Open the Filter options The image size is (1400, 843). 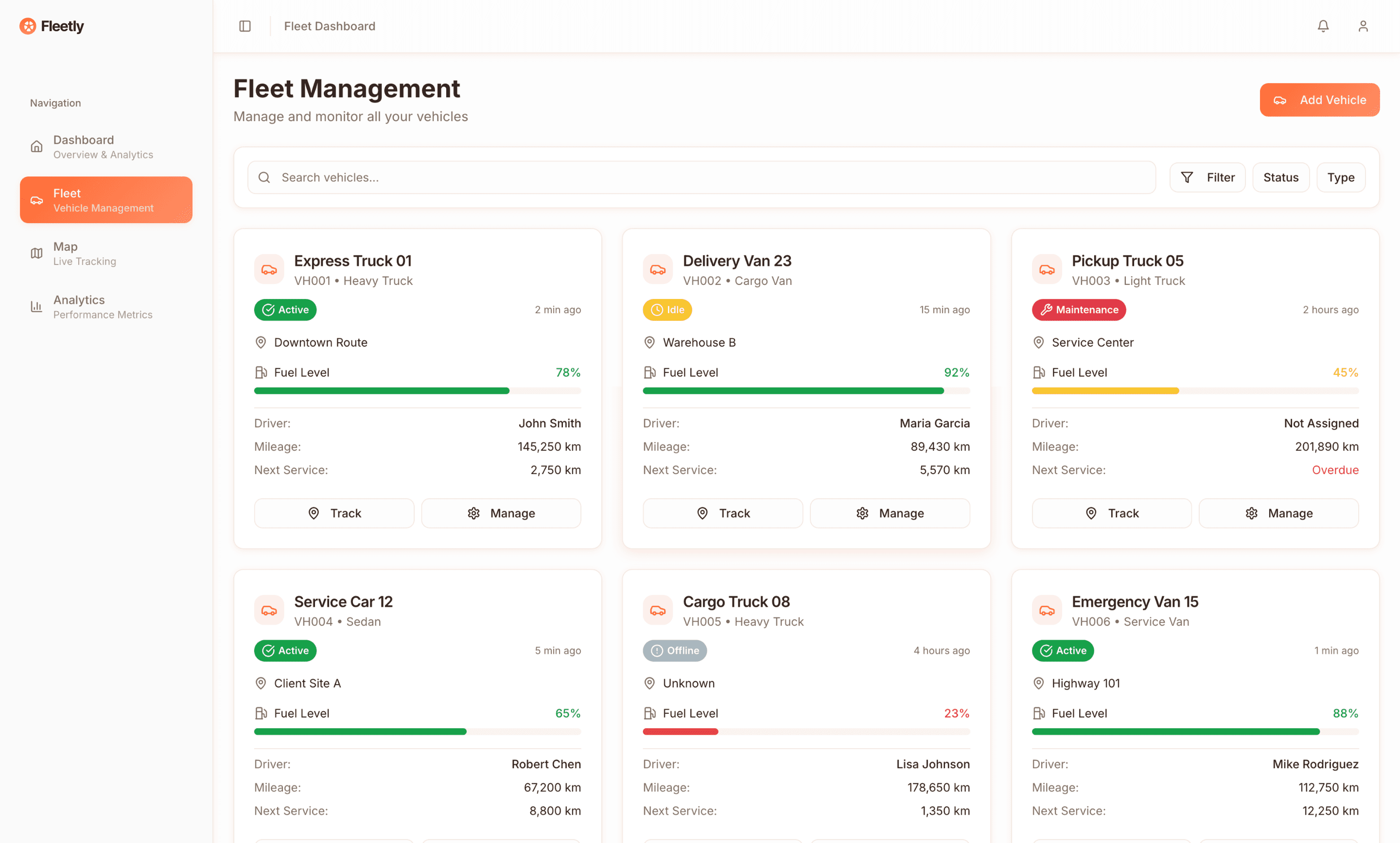pos(1207,177)
